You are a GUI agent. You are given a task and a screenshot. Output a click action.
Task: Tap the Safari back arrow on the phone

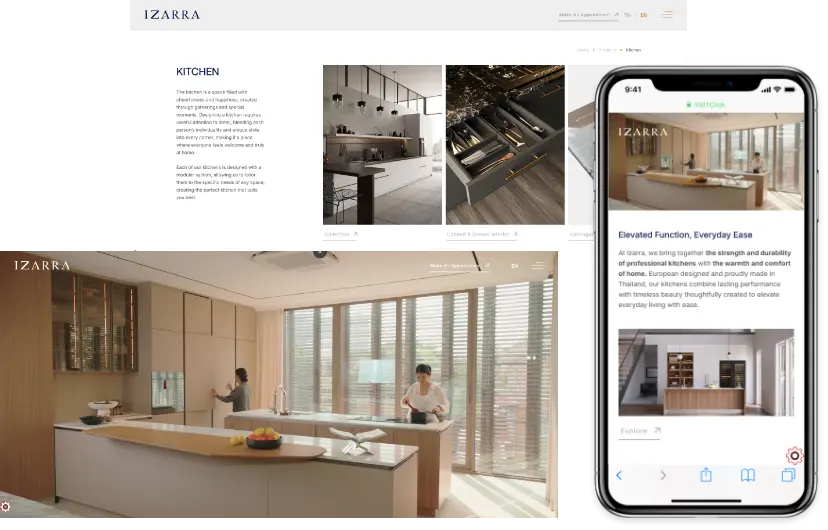pyautogui.click(x=619, y=476)
